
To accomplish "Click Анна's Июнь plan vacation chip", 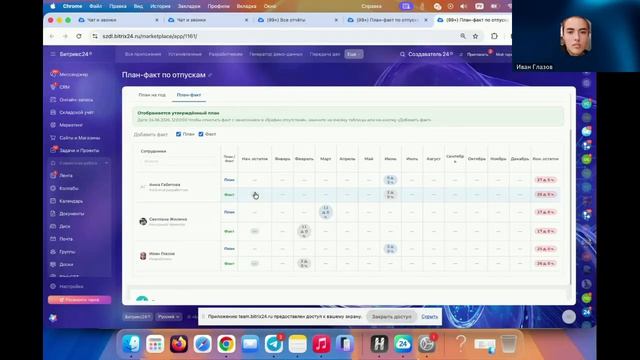I will tap(390, 180).
